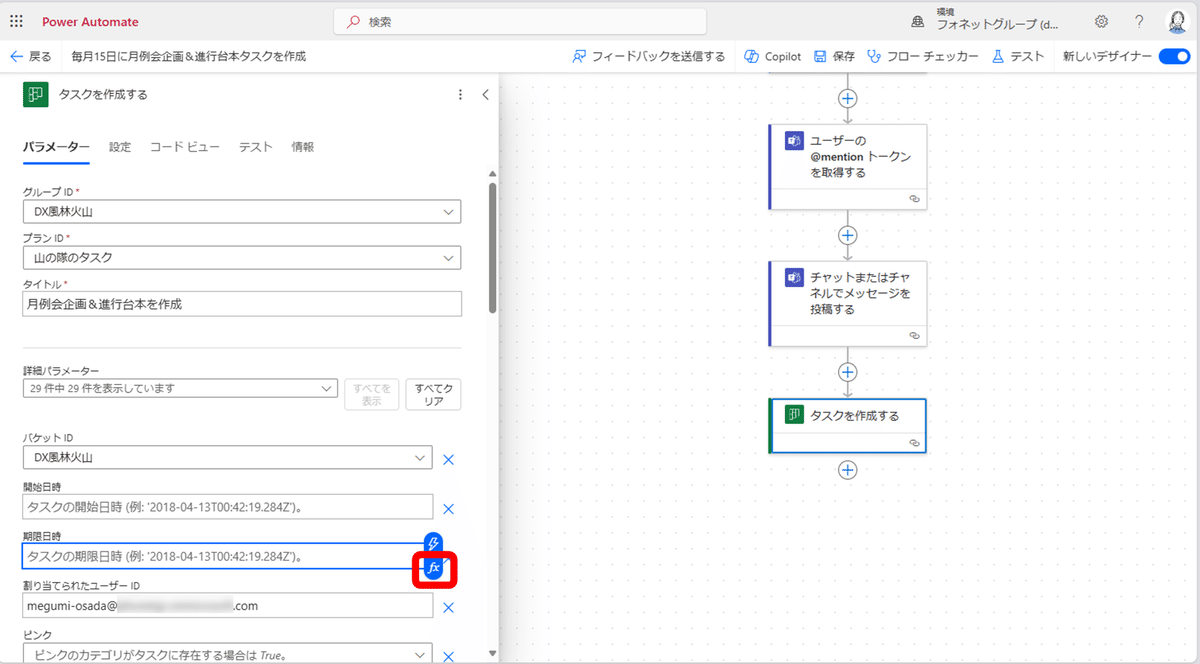The image size is (1200, 664).
Task: Add step above タスクを作成する card
Action: pyautogui.click(x=848, y=372)
